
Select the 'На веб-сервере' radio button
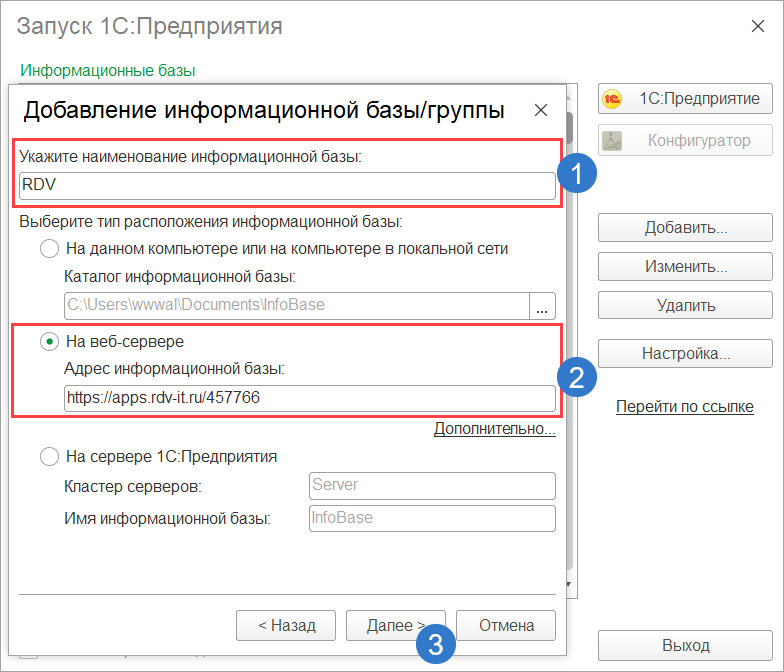click(50, 342)
